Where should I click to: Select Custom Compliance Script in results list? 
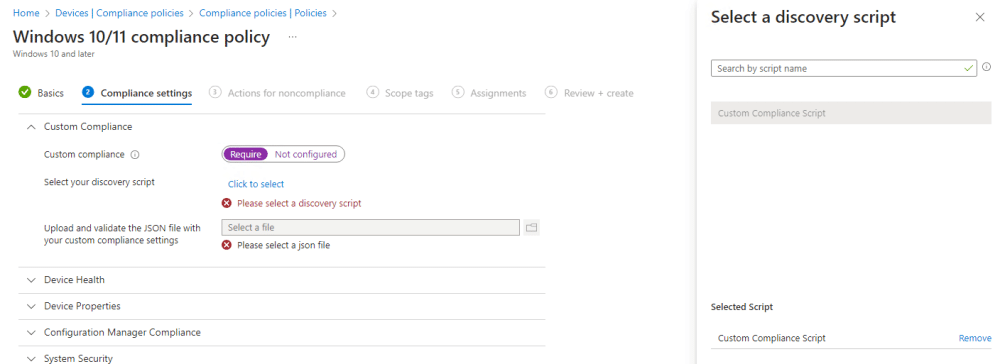point(851,113)
